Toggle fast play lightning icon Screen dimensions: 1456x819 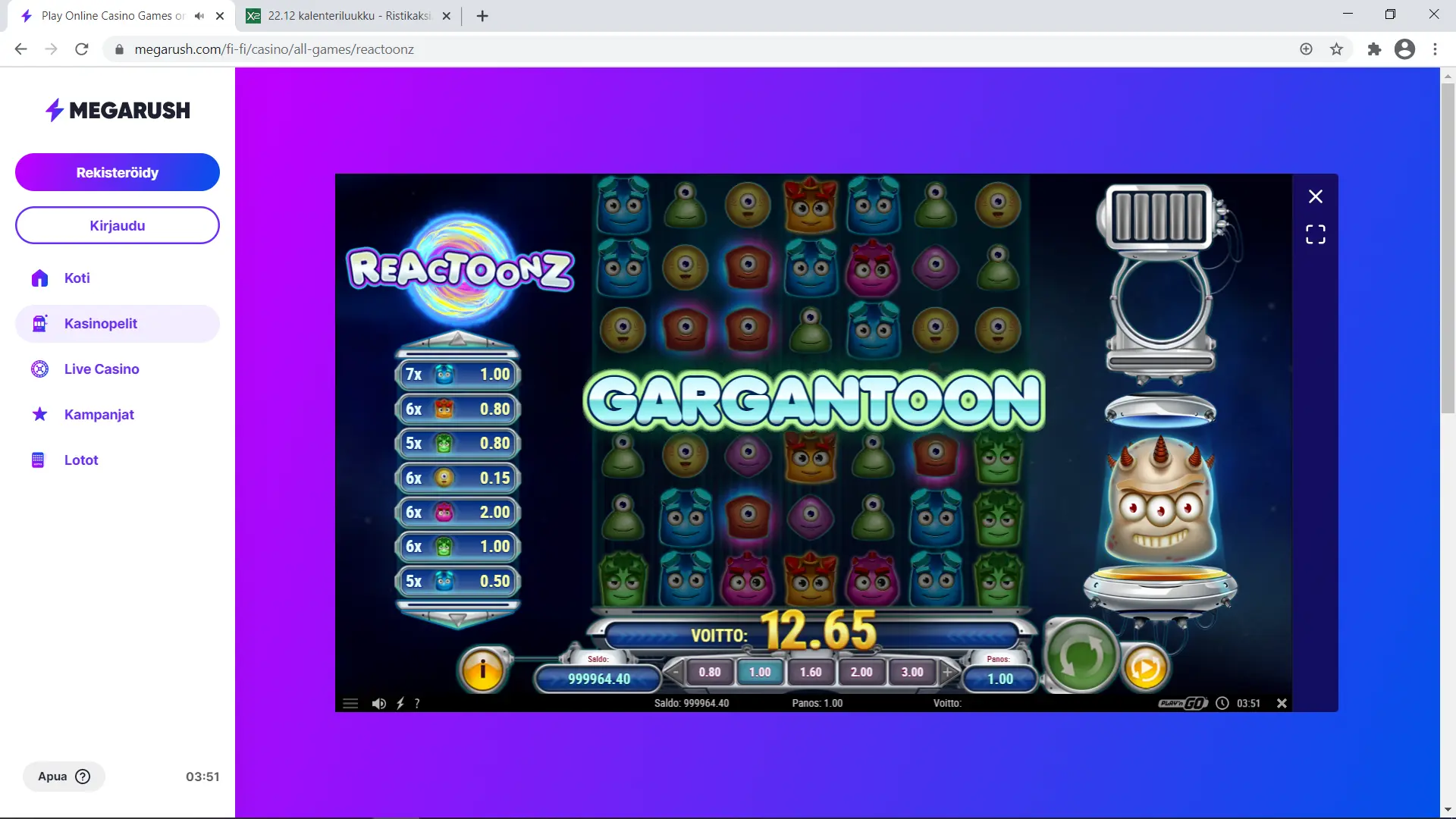point(400,704)
